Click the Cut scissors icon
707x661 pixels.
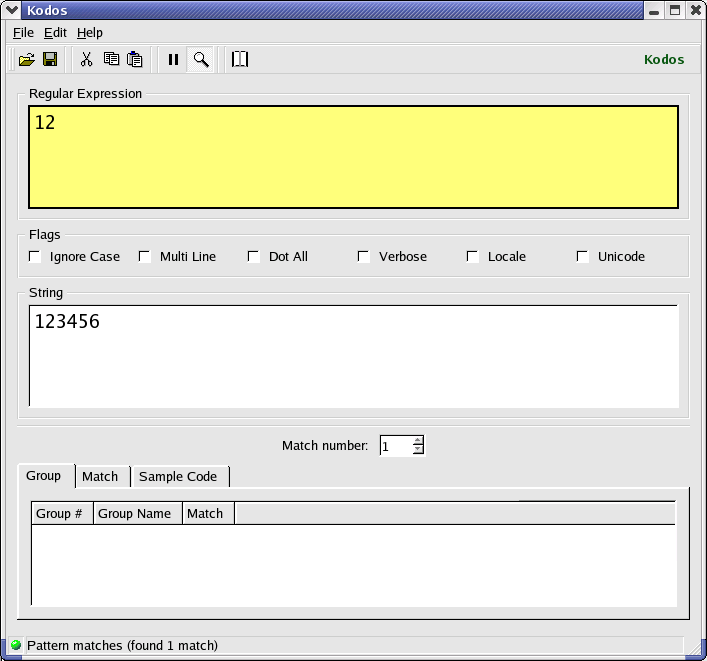[x=86, y=60]
